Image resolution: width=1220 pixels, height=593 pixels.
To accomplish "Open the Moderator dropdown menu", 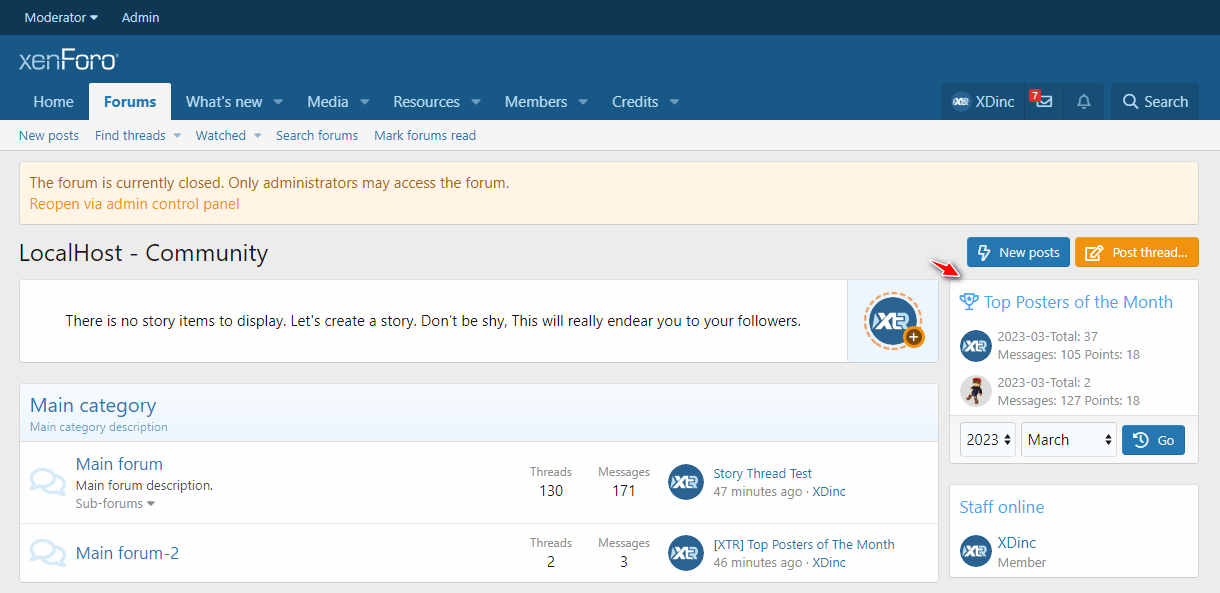I will pos(61,17).
